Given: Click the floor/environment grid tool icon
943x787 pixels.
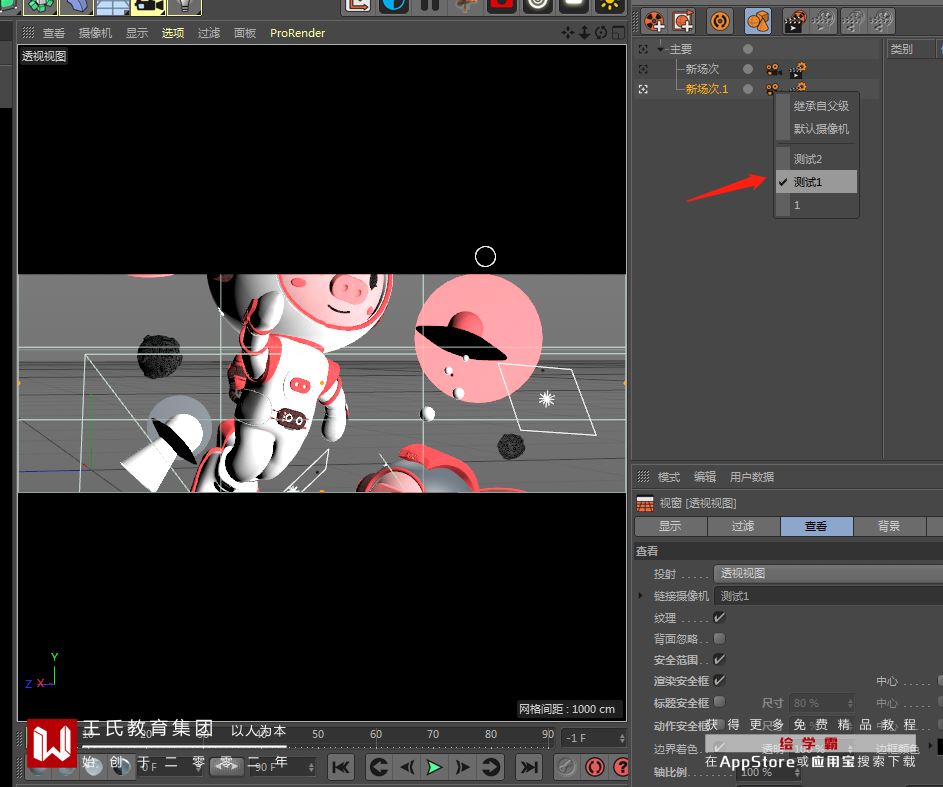Looking at the screenshot, I should pyautogui.click(x=113, y=6).
